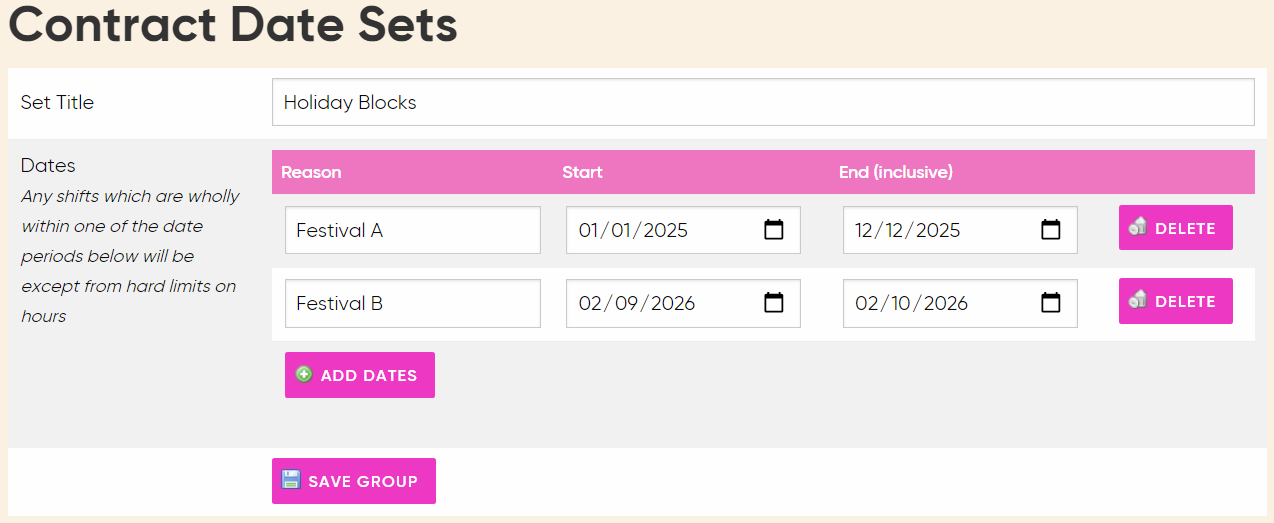The width and height of the screenshot is (1274, 523).
Task: Click the Set Title field containing Holiday Blocks
Action: pos(762,102)
